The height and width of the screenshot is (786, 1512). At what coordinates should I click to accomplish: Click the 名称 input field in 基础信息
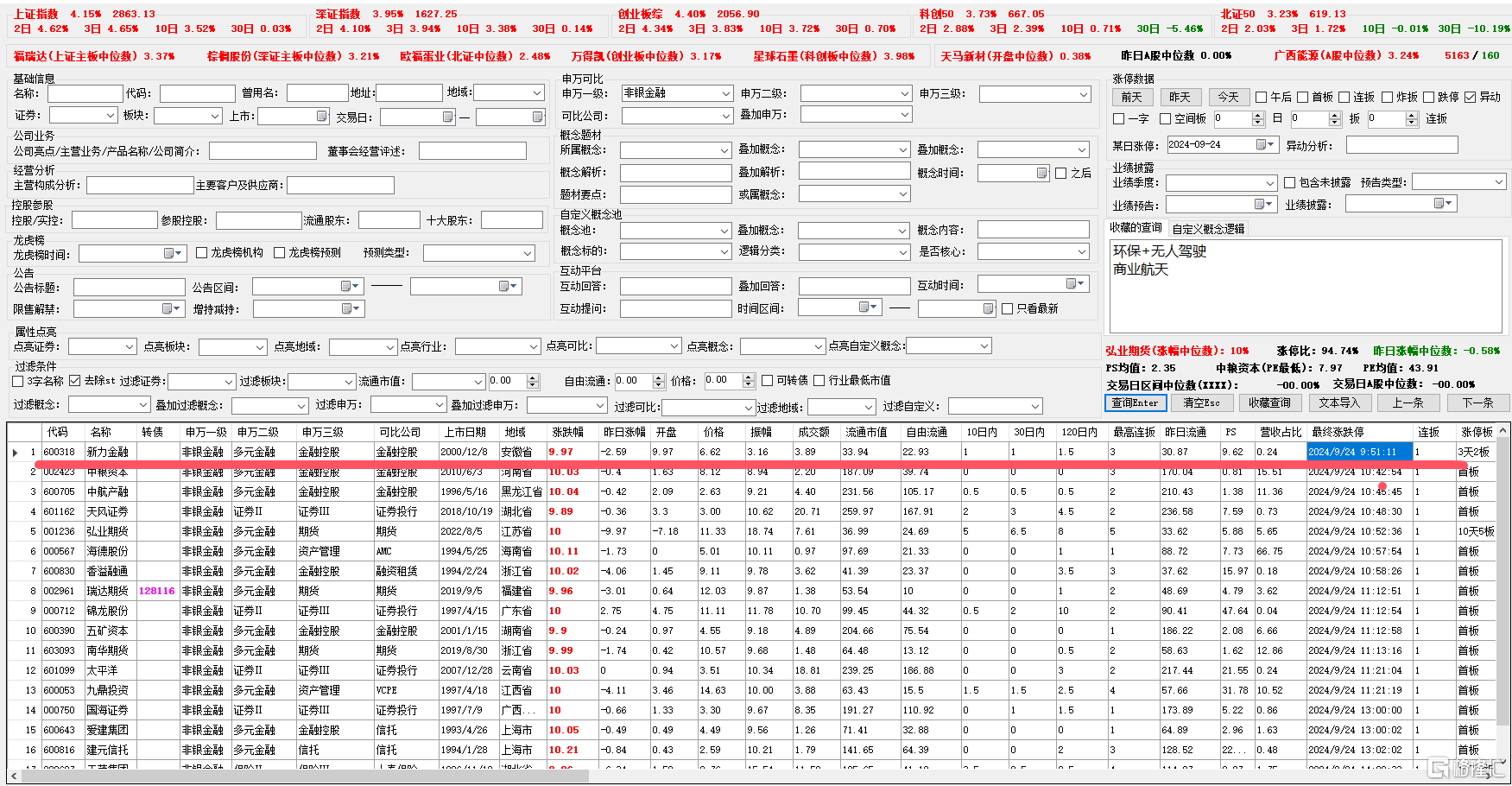coord(85,93)
